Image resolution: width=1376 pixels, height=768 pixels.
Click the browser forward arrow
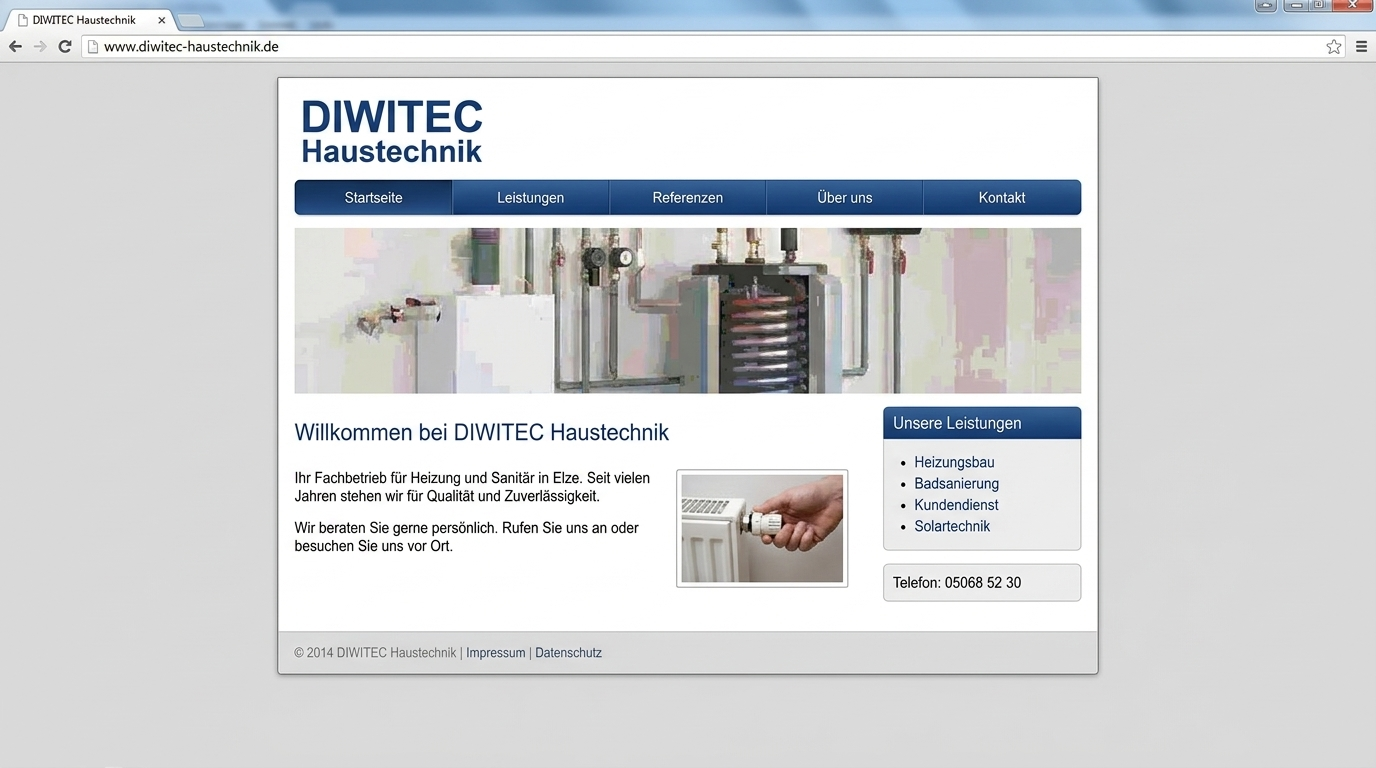point(40,47)
